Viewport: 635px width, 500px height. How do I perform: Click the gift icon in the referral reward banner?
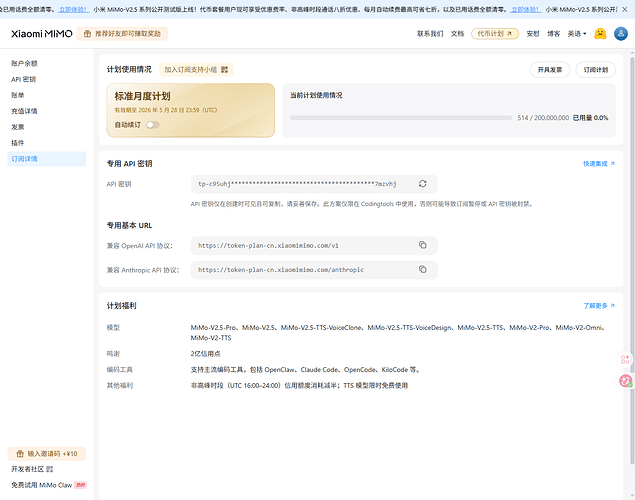[x=87, y=34]
